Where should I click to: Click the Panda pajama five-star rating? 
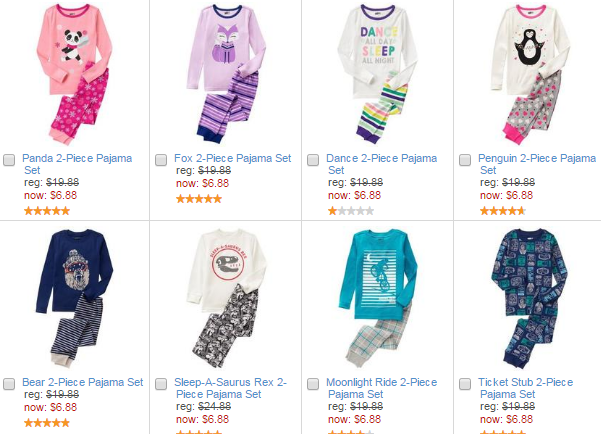46,211
